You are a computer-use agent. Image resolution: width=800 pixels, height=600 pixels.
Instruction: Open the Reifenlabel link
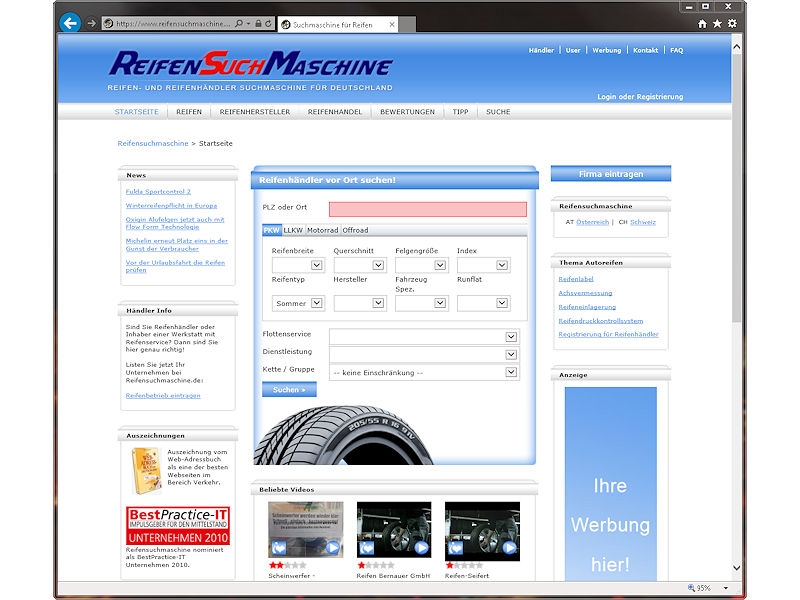[576, 279]
